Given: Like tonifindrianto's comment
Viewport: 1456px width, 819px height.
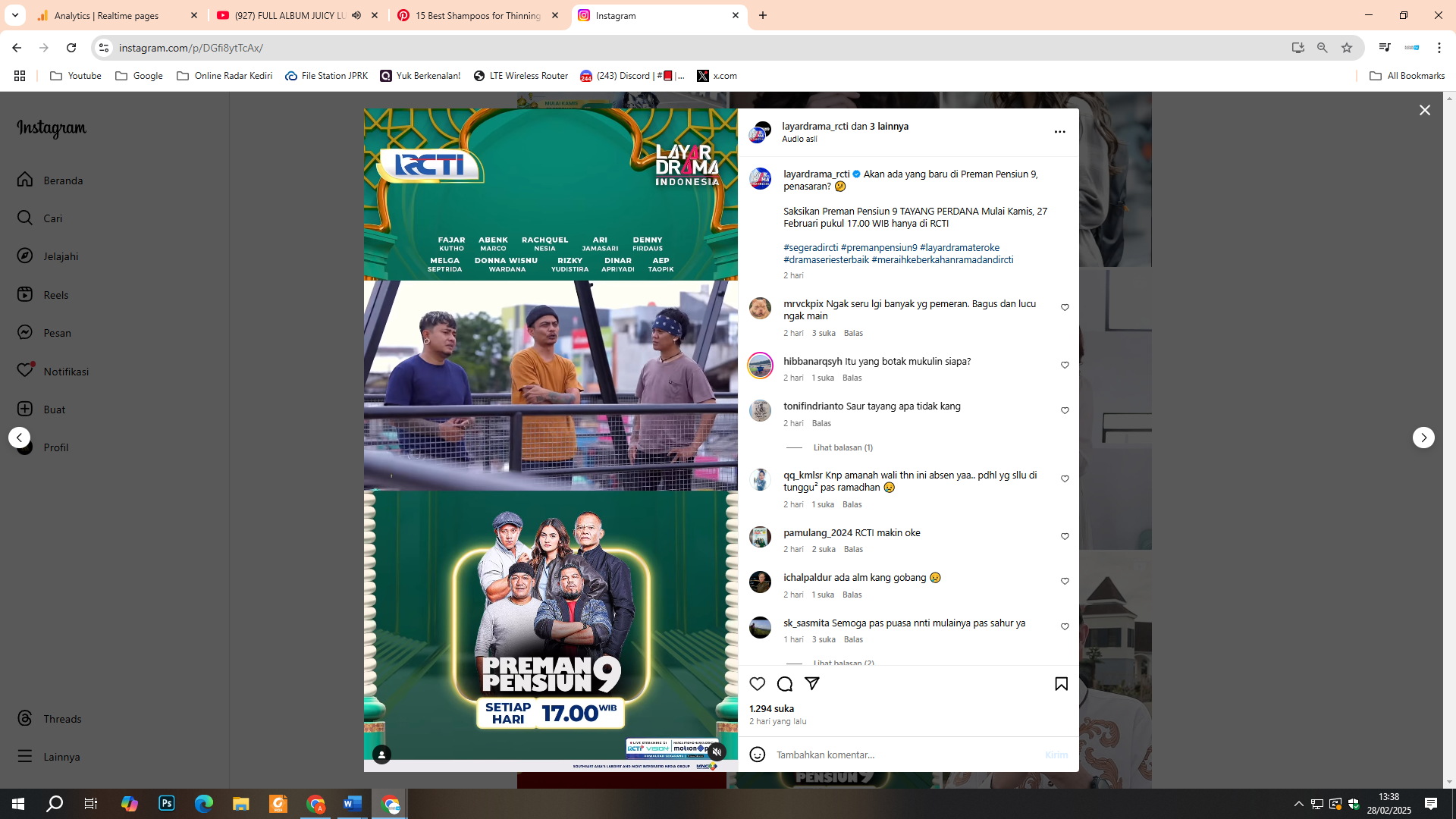Looking at the screenshot, I should 1065,411.
